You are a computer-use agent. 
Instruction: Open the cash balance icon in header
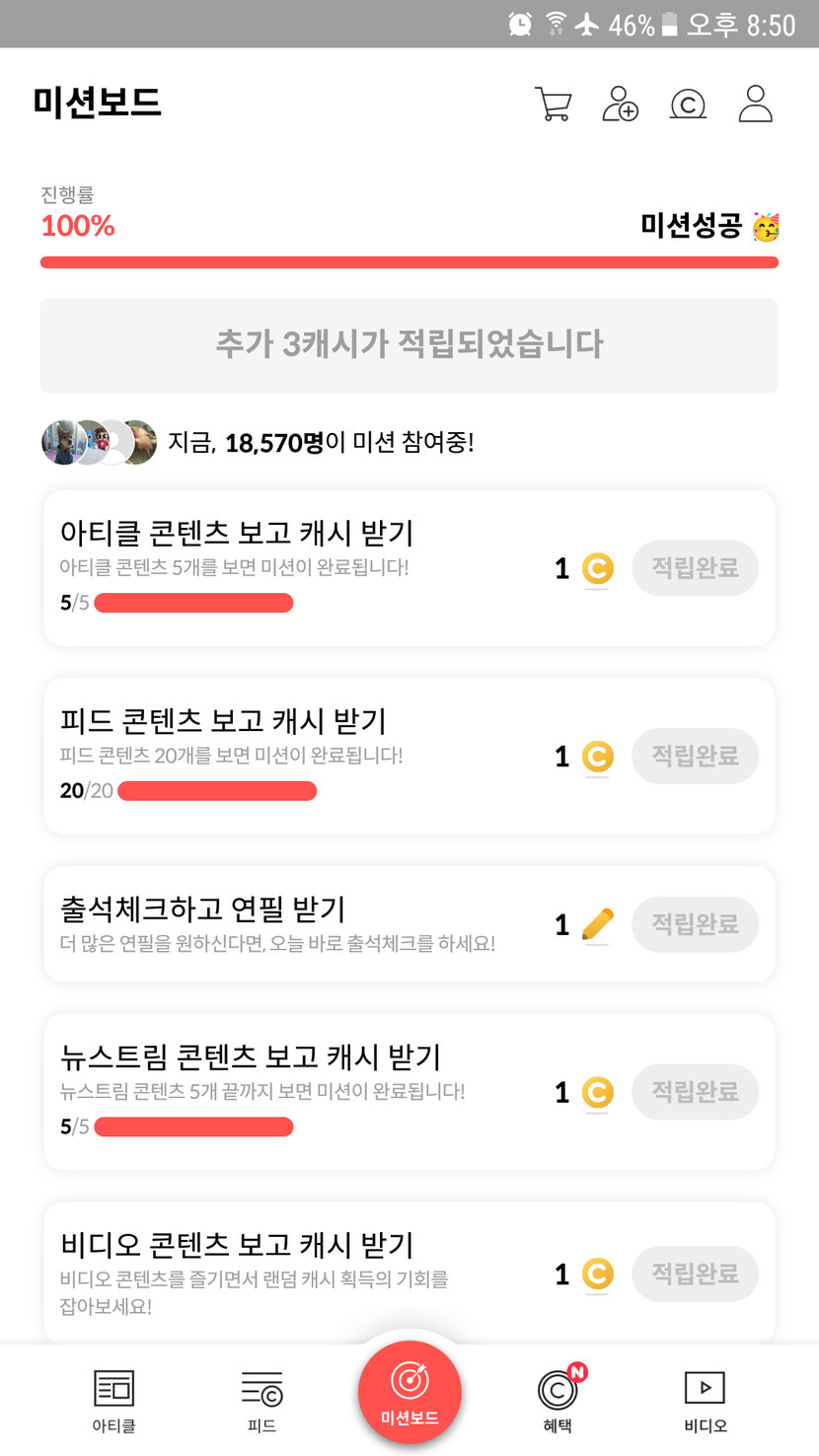pos(688,104)
